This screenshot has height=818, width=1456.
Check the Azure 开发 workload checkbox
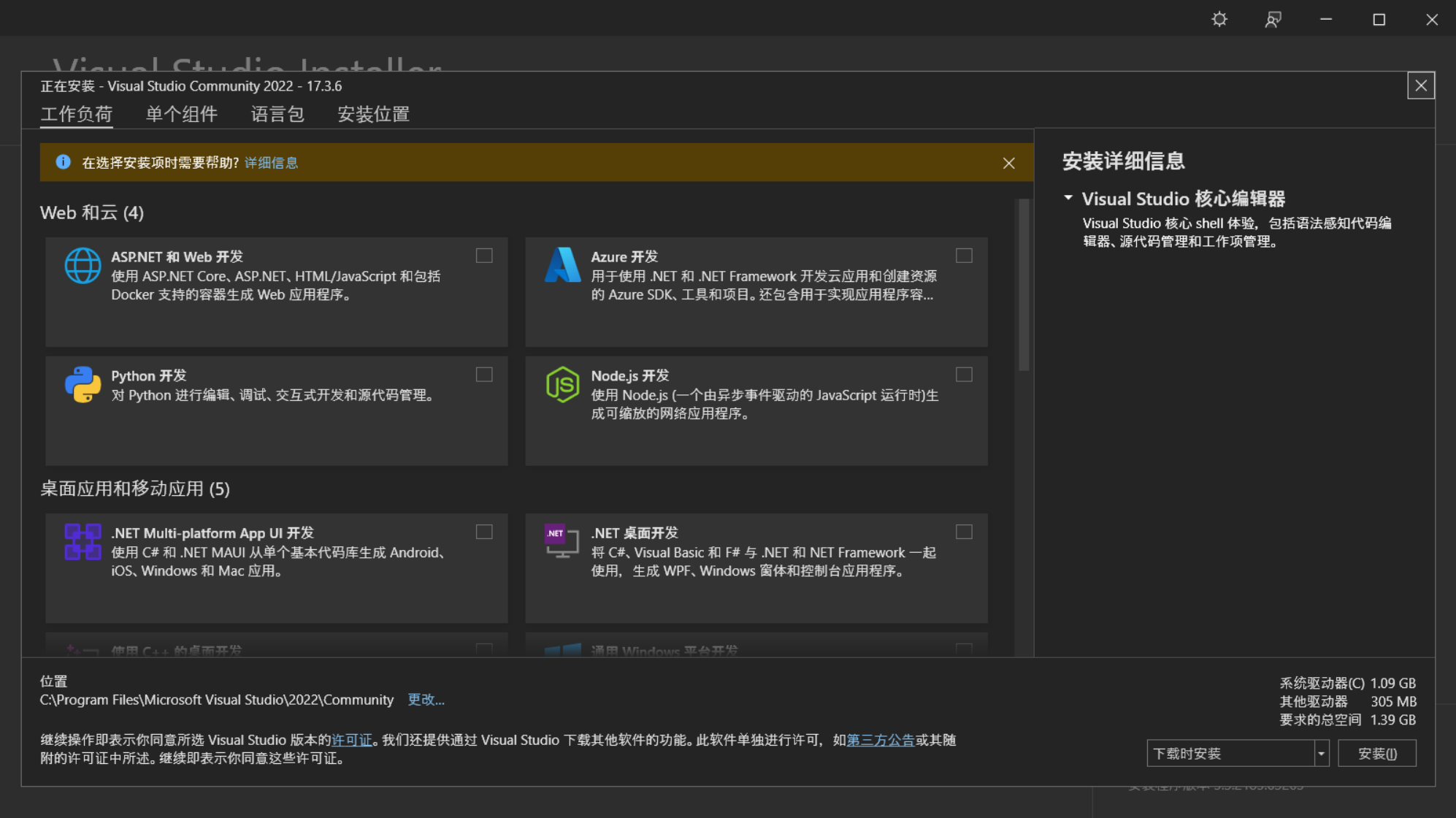(964, 256)
